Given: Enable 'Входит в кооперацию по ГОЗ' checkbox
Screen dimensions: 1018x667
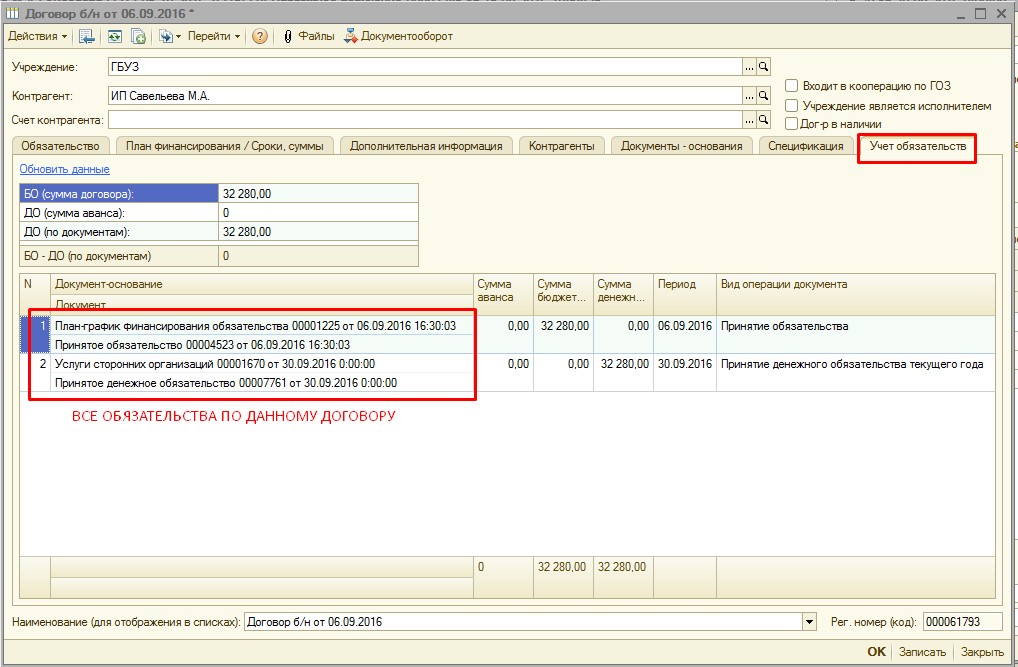Looking at the screenshot, I should (792, 87).
